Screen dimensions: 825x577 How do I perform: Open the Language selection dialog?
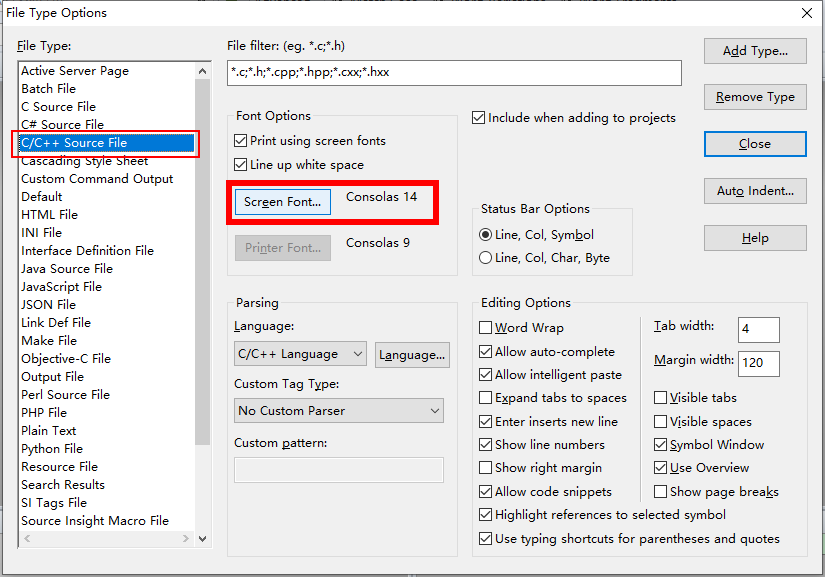(x=410, y=354)
